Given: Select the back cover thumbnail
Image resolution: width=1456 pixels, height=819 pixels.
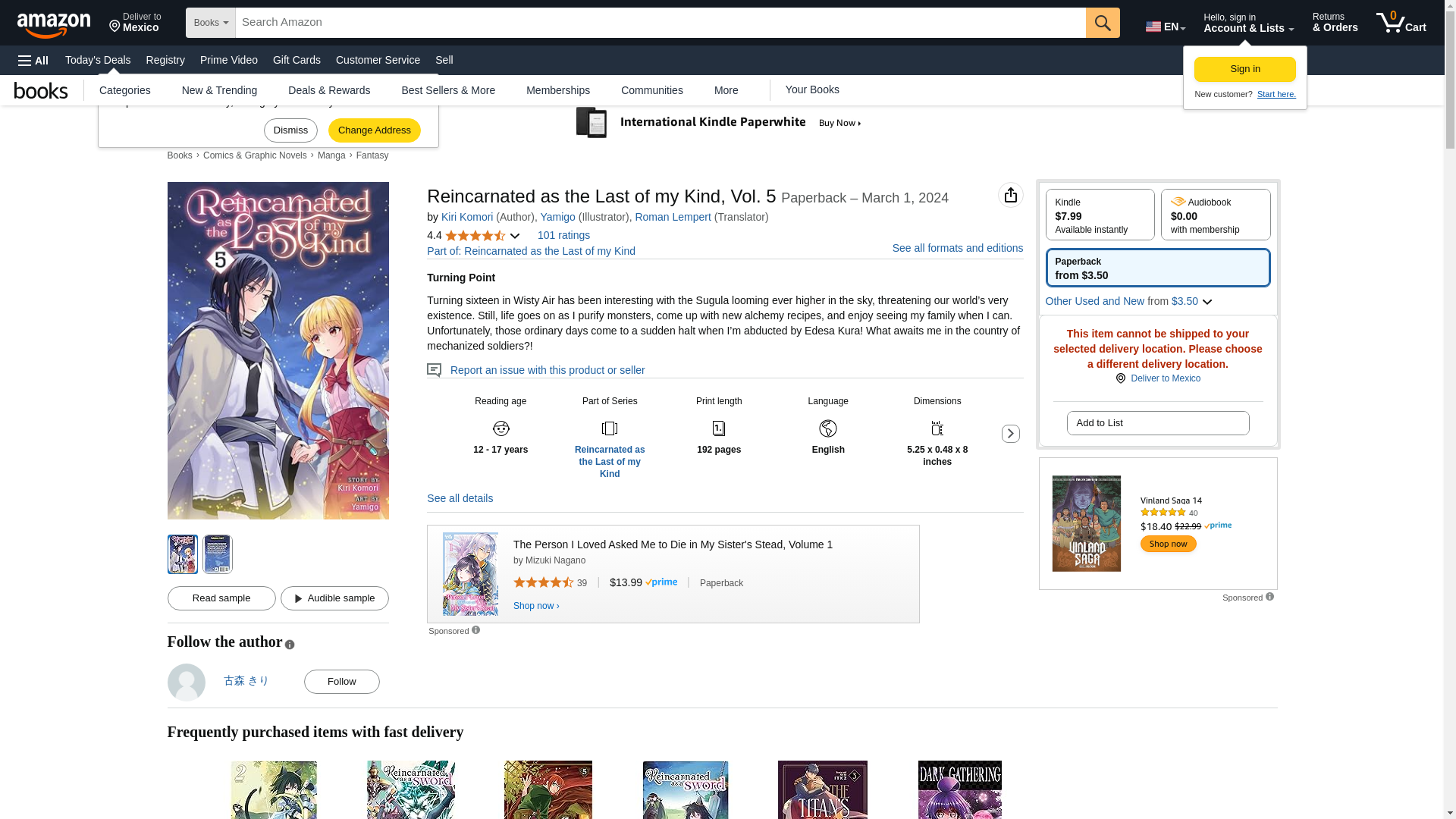Looking at the screenshot, I should 218,554.
